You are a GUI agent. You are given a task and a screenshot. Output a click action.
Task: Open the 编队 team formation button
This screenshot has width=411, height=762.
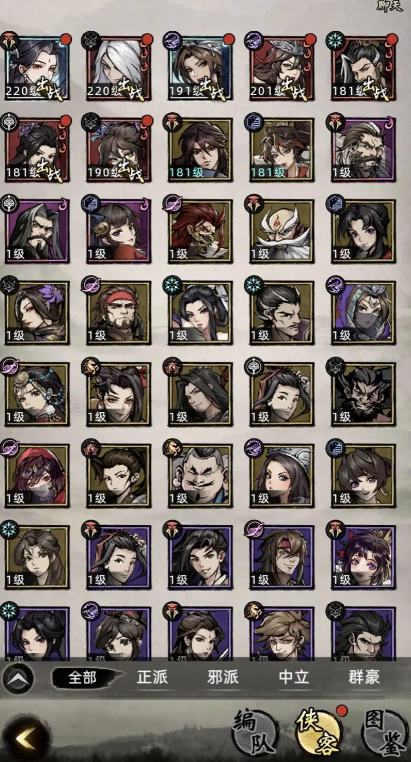(255, 731)
